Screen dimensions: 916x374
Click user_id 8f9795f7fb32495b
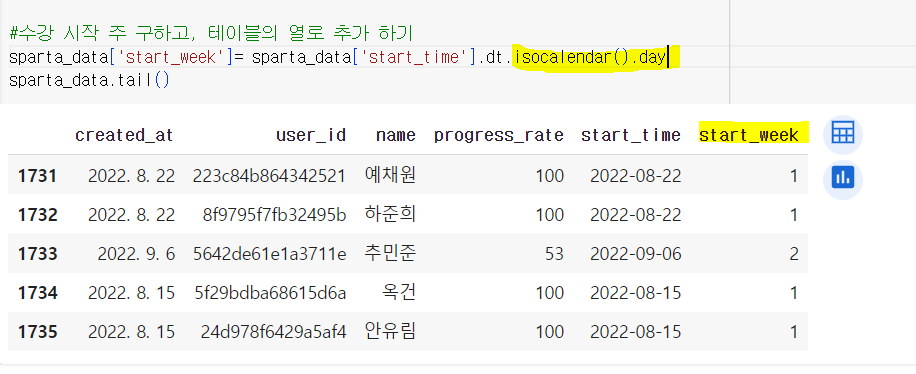(275, 215)
